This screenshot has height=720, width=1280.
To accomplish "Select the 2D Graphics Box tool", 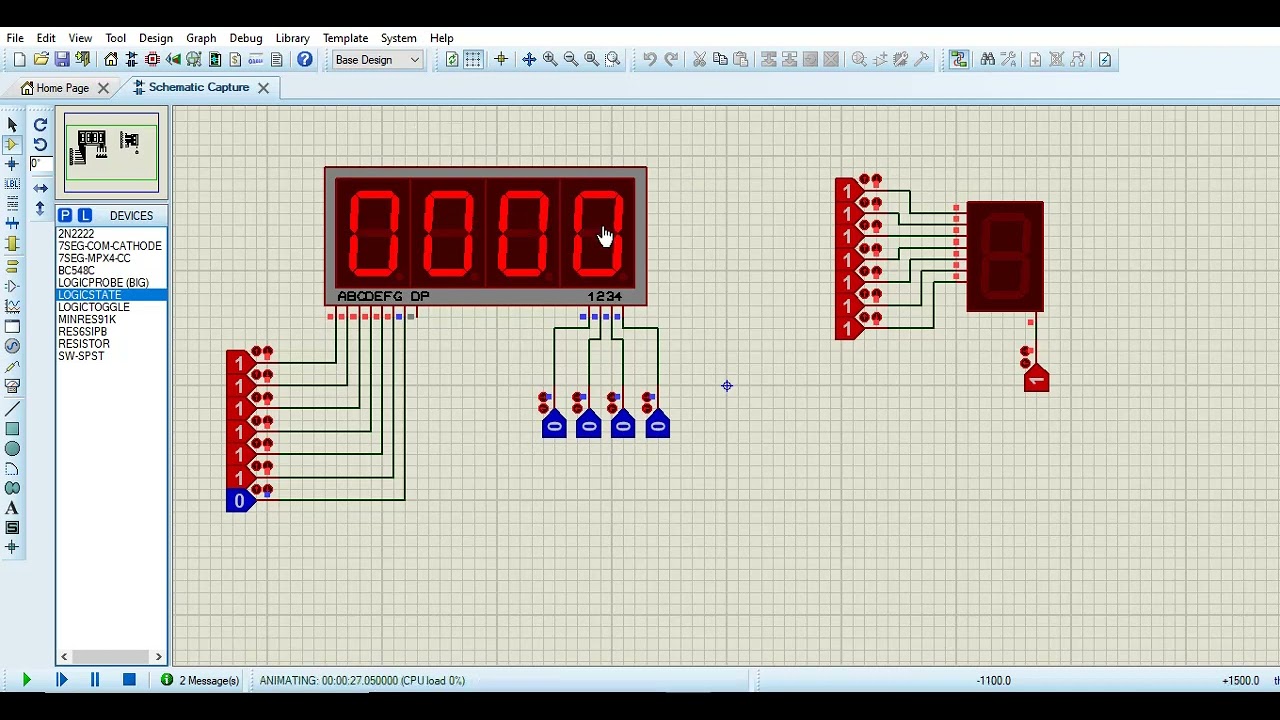I will click(12, 429).
